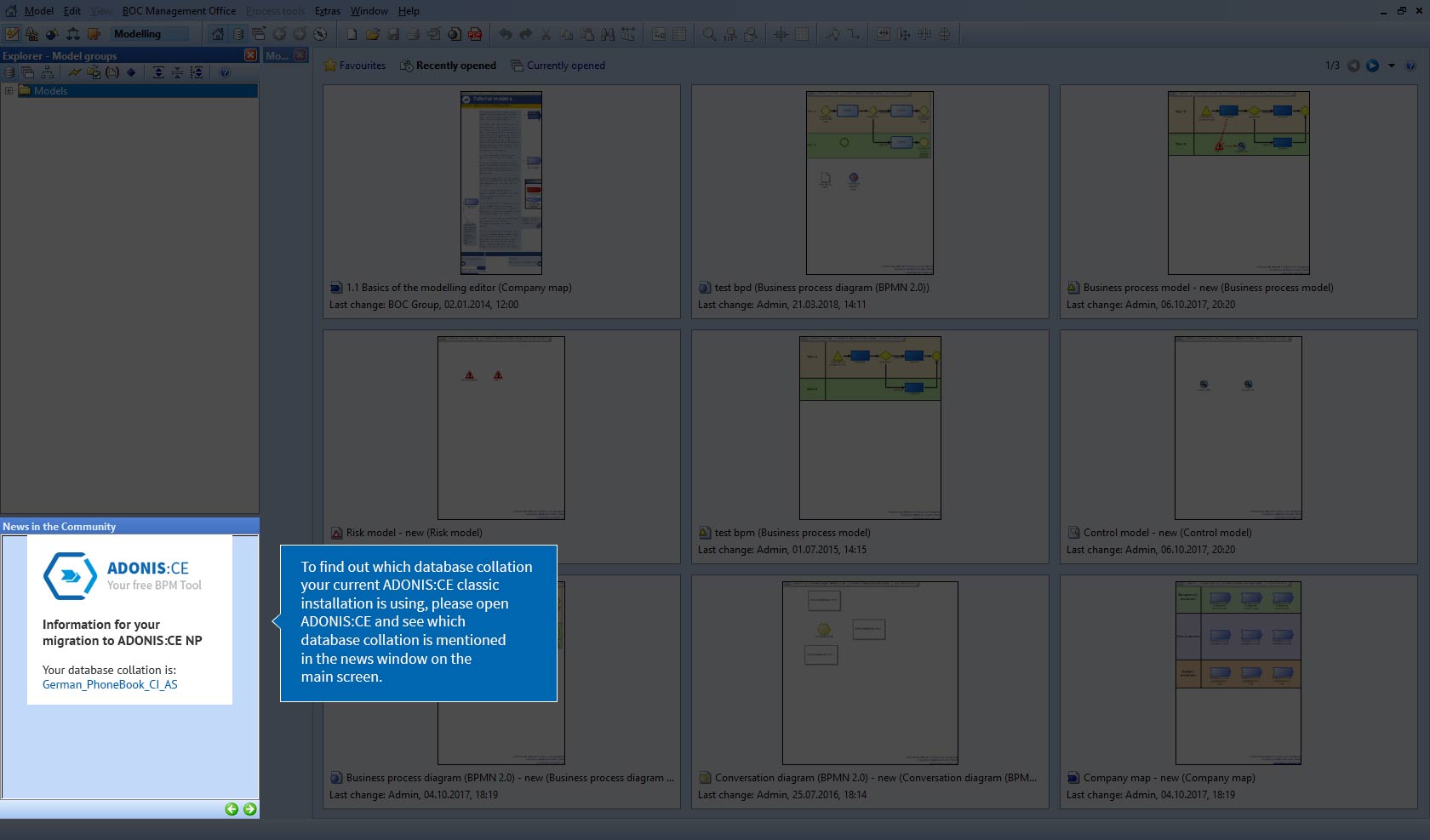Click the magnifier zoom icon
The width and height of the screenshot is (1430, 840).
click(x=709, y=34)
